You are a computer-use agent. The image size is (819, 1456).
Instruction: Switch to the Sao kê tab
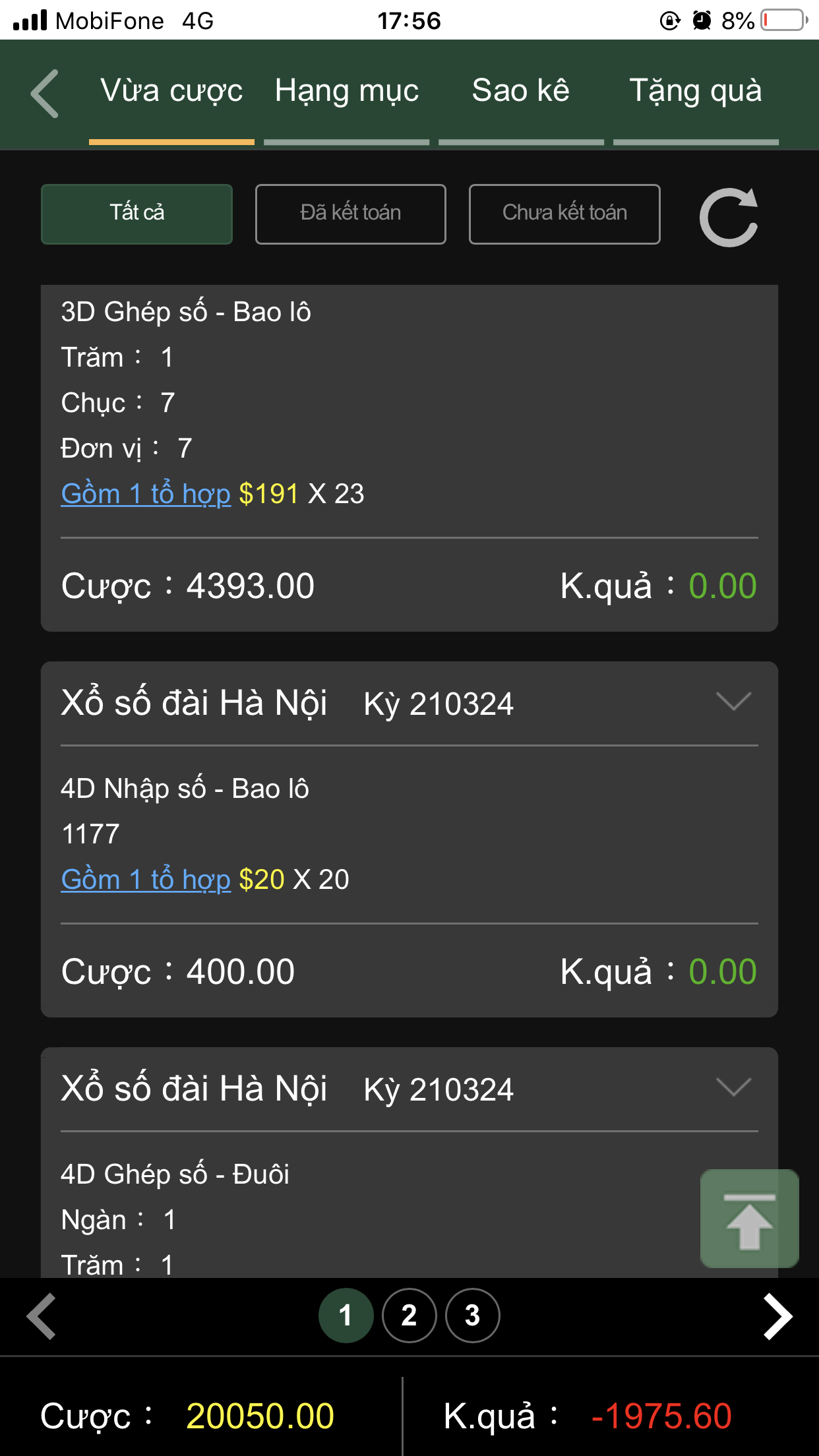click(x=521, y=92)
